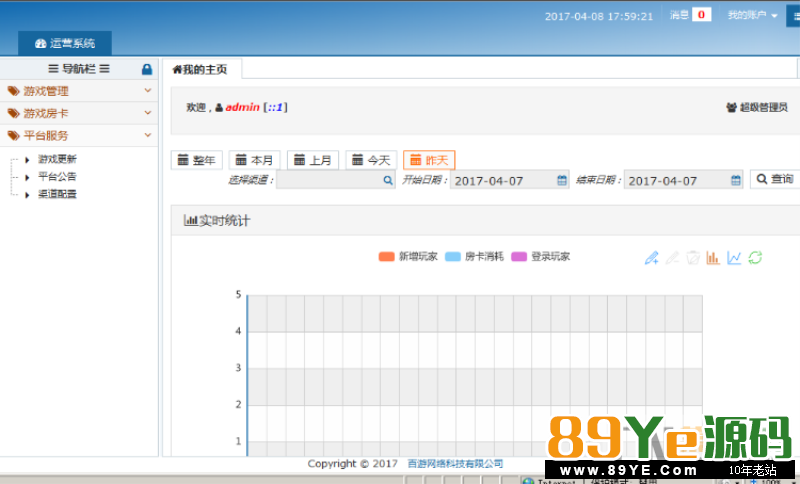800x484 pixels.
Task: Open 游戏更新 tree item
Action: point(57,160)
